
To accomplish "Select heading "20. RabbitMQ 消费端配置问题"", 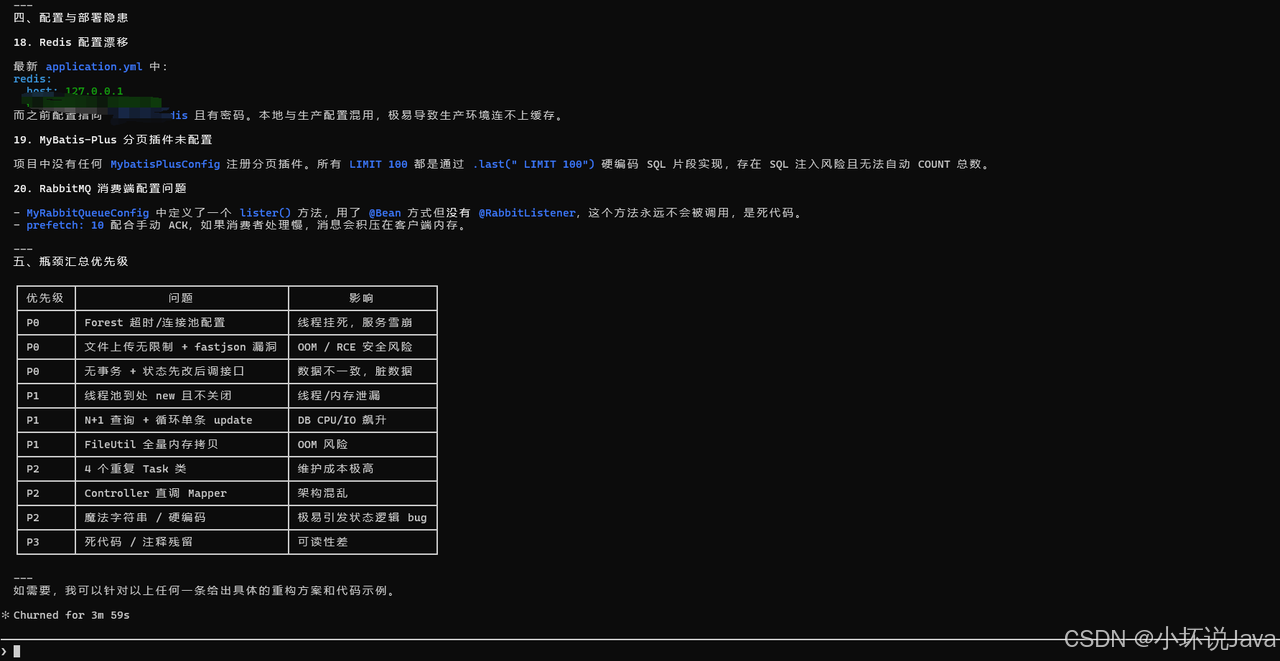I will [x=100, y=188].
